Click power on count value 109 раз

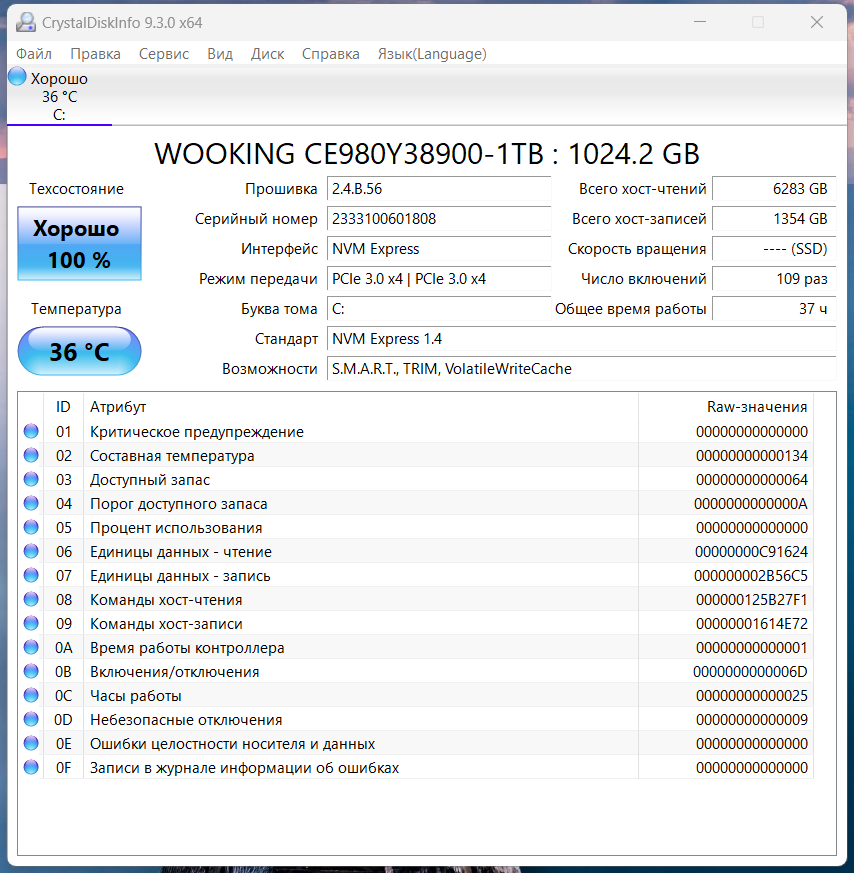(774, 279)
